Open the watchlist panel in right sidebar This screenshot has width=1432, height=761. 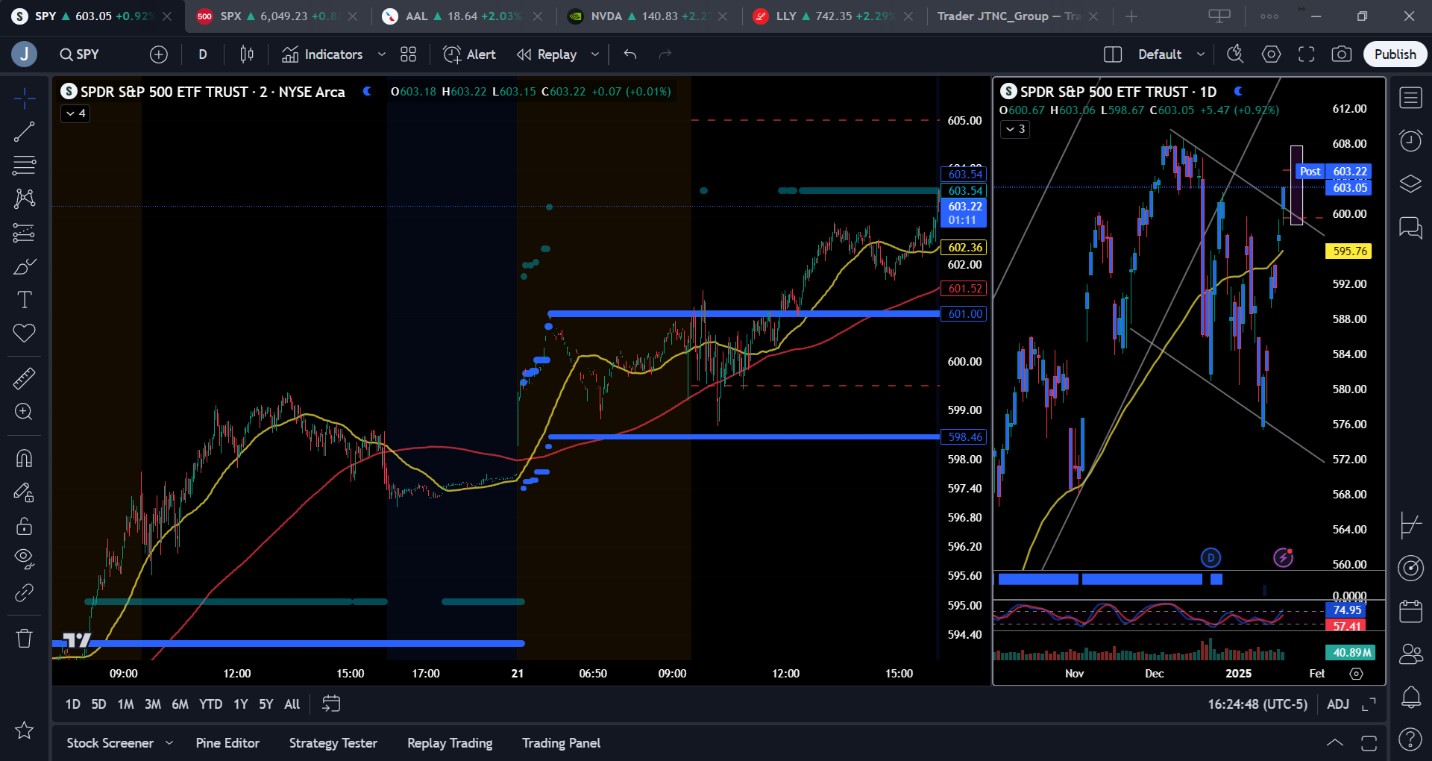pos(1411,97)
